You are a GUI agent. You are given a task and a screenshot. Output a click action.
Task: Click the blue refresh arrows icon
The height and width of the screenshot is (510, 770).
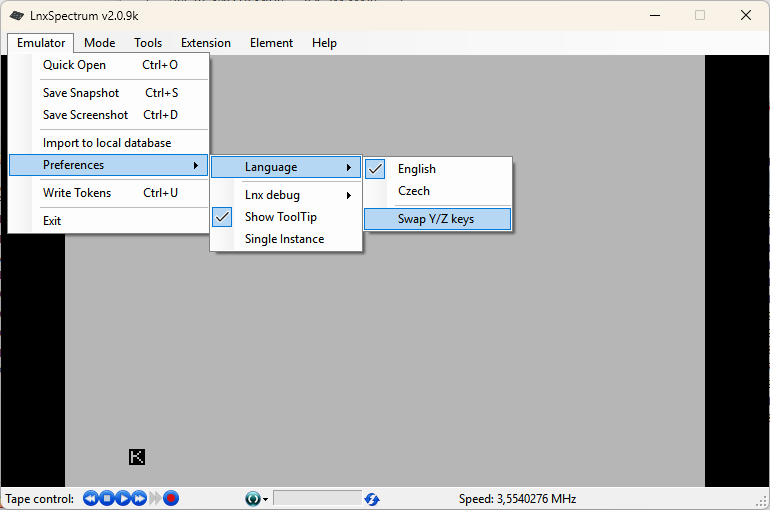[x=372, y=500]
